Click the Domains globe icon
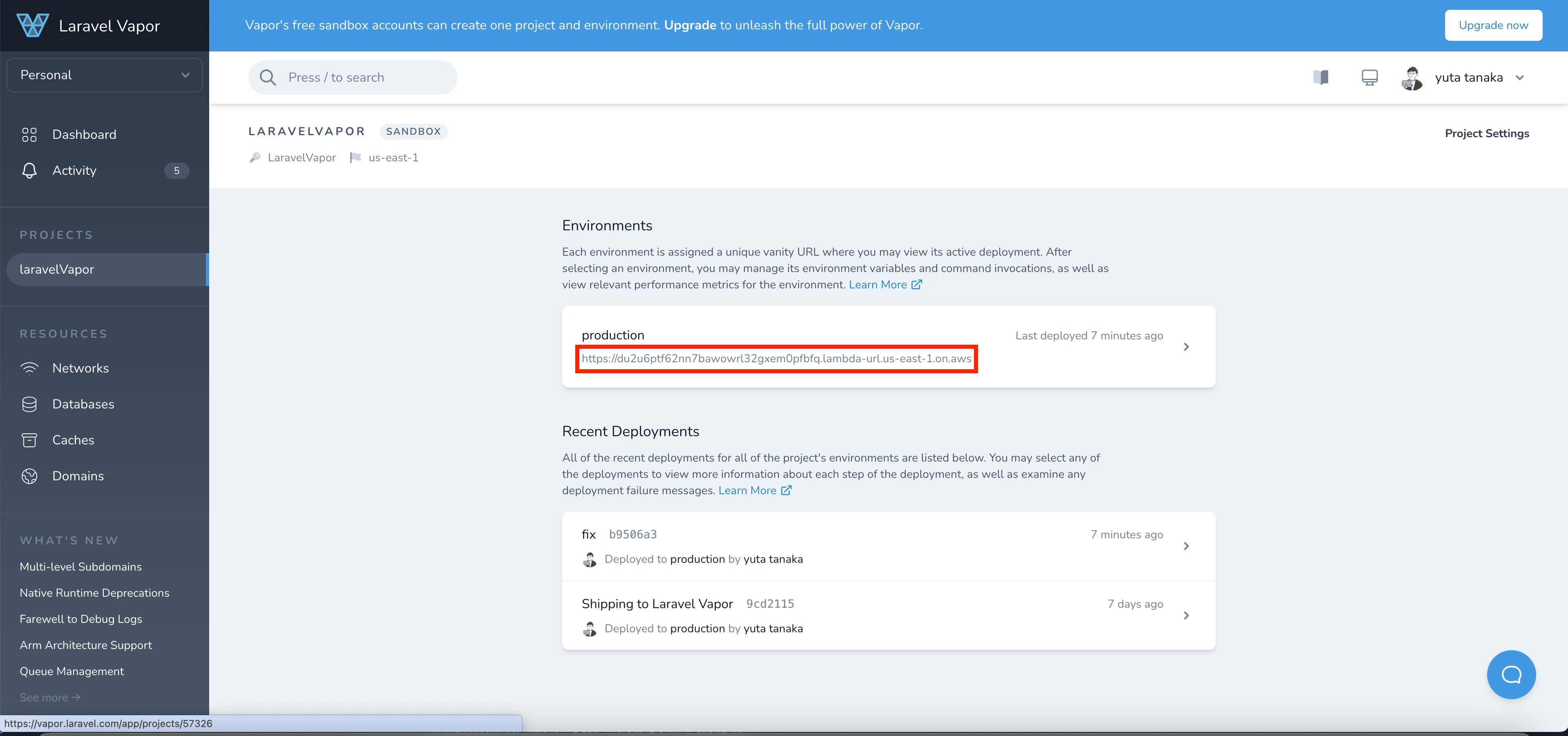Viewport: 1568px width, 736px height. pos(29,475)
